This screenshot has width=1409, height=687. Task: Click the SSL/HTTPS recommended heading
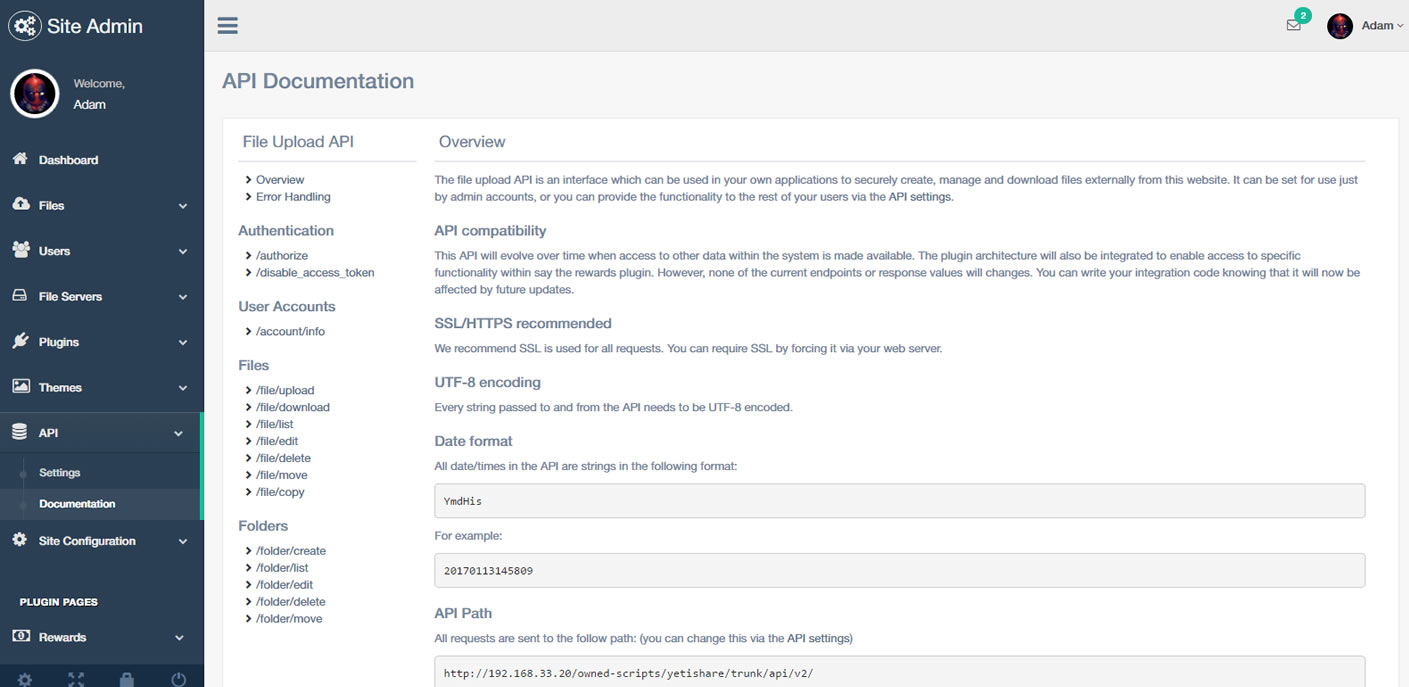tap(523, 323)
